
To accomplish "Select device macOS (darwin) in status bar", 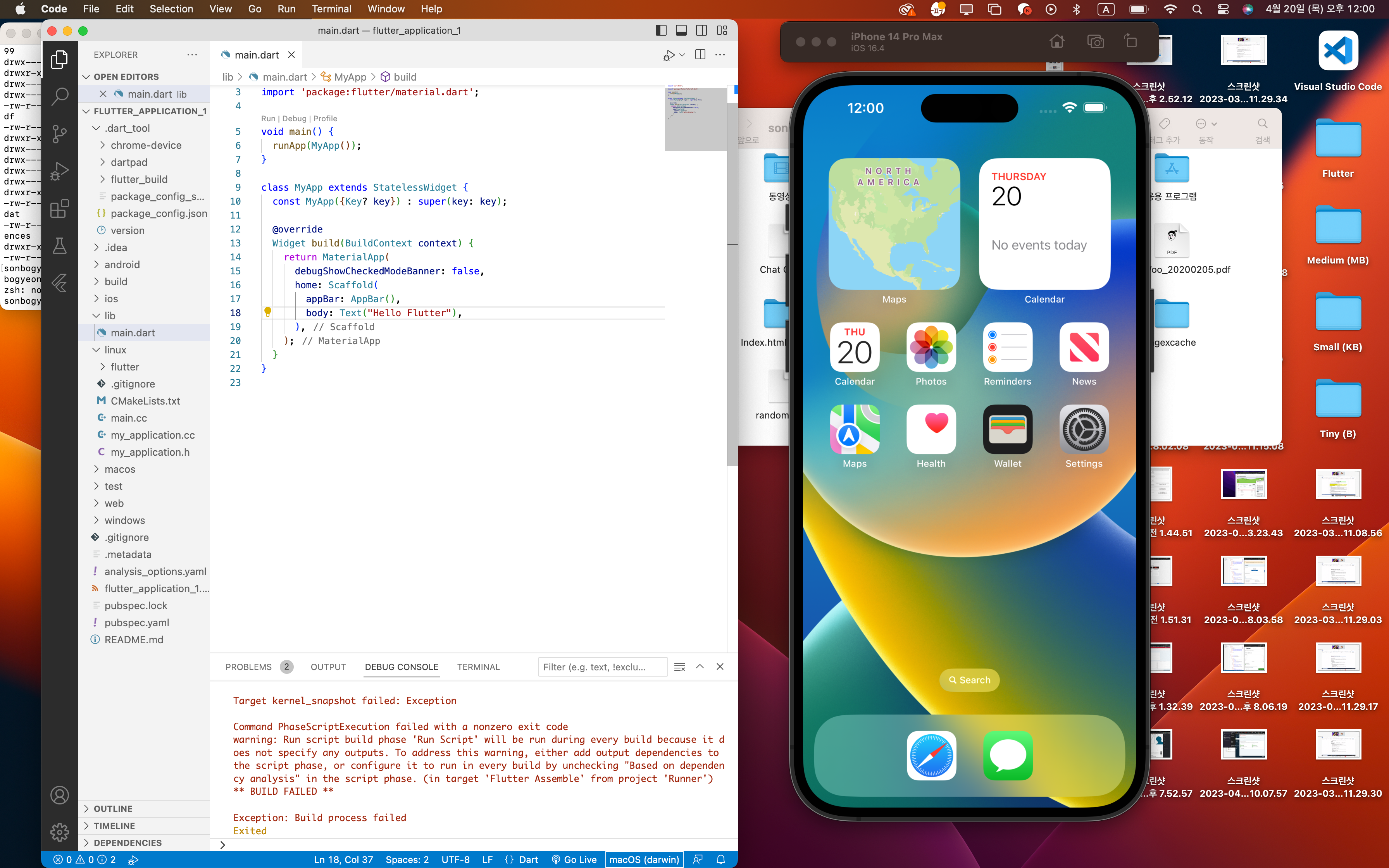I will point(644,859).
